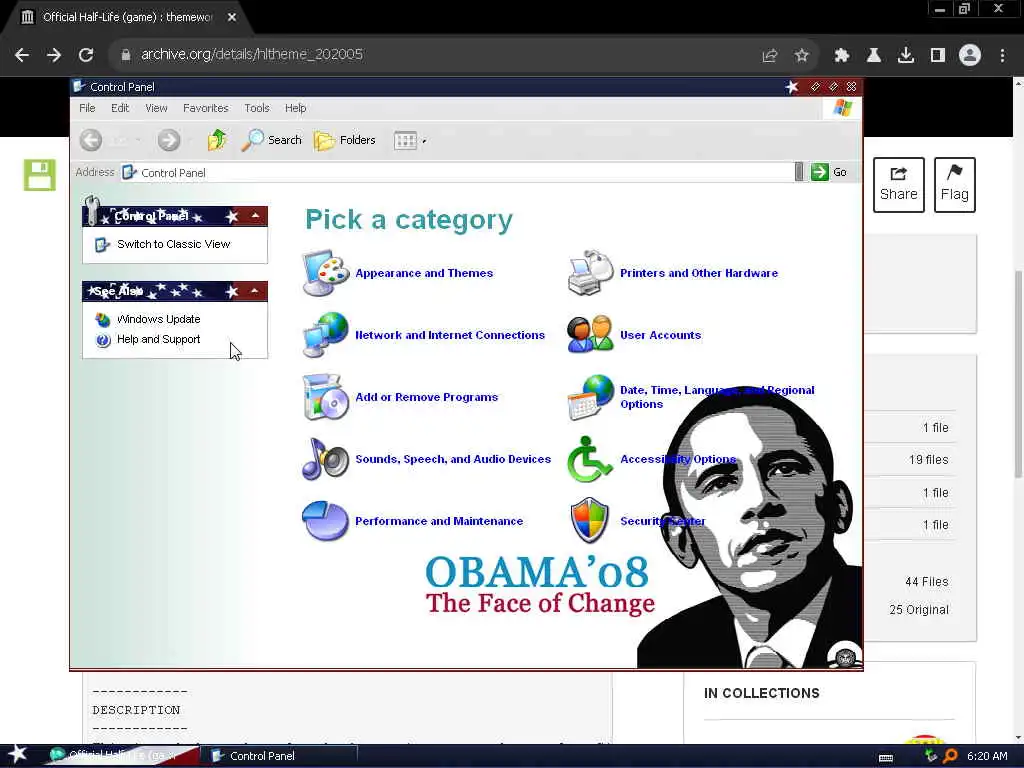Bookmark this page with the star icon
Viewport: 1024px width, 768px height.
801,56
